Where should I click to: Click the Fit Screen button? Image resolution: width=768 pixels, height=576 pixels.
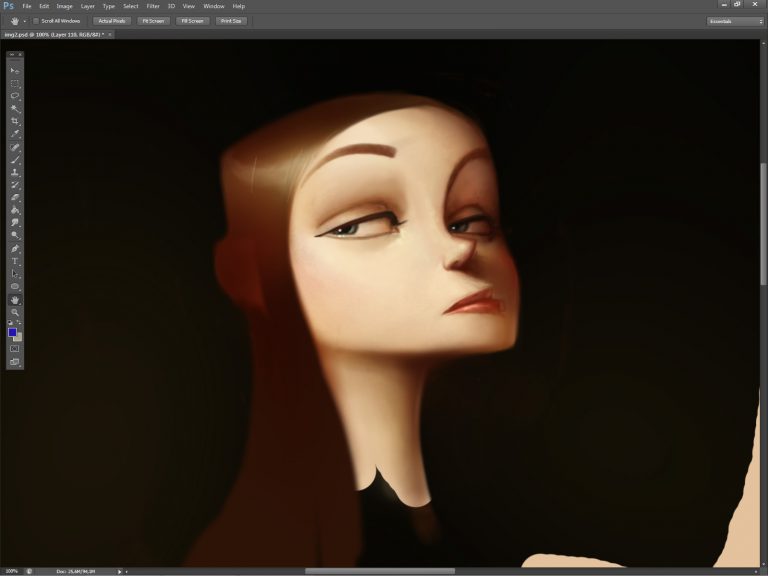153,20
